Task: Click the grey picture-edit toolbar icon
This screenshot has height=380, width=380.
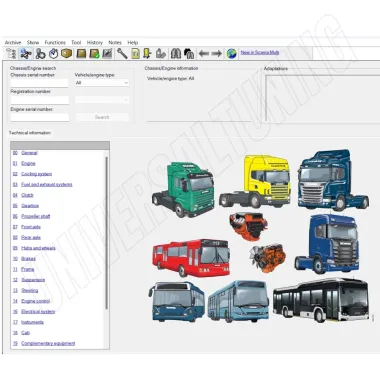Action: 107,53
